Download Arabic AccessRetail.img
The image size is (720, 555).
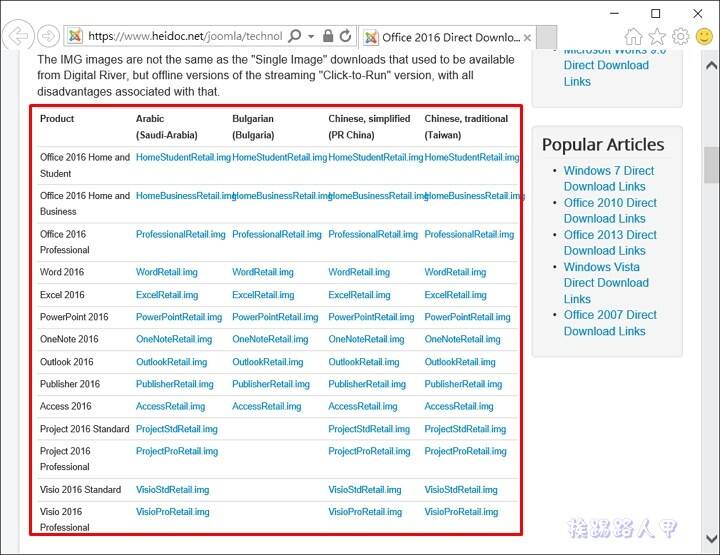tap(170, 406)
